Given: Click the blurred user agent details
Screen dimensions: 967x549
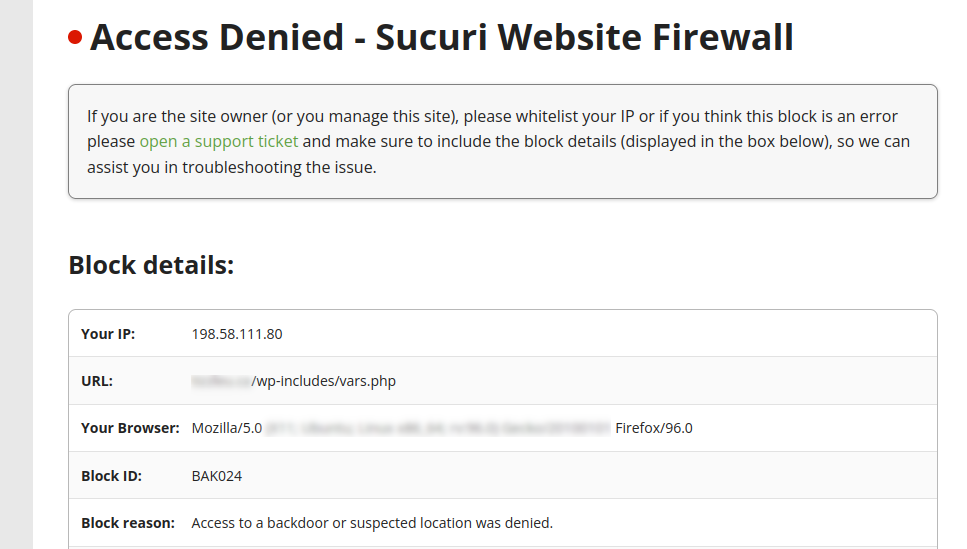Looking at the screenshot, I should (x=438, y=428).
